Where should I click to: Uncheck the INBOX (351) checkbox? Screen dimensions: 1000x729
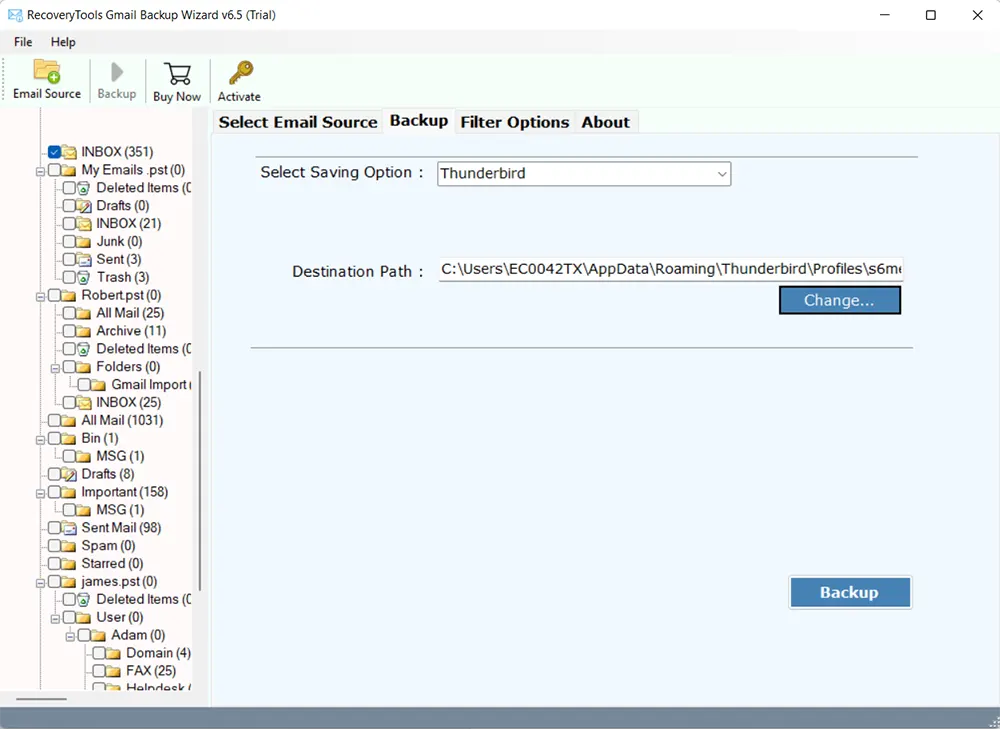[x=53, y=152]
